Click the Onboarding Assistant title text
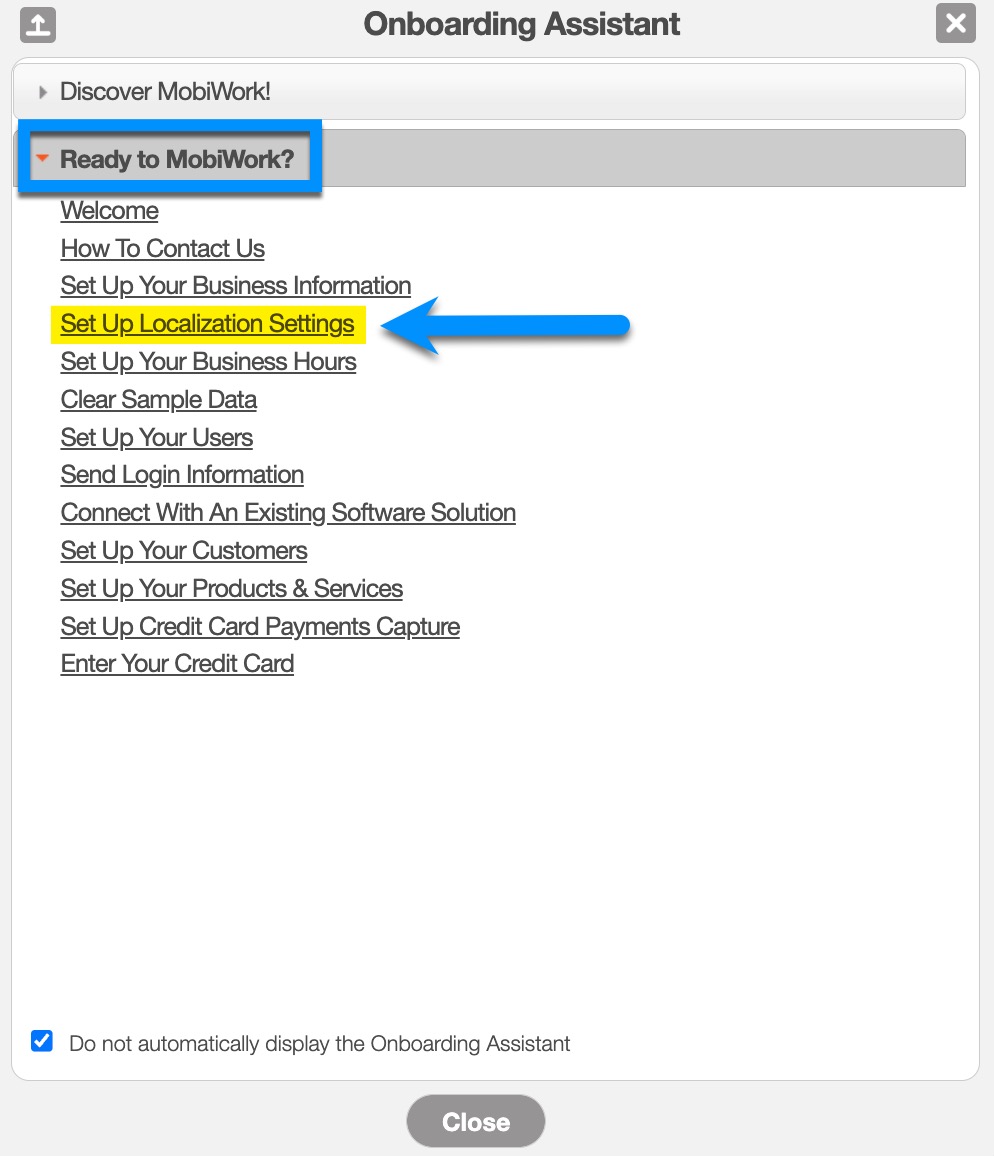 coord(521,24)
